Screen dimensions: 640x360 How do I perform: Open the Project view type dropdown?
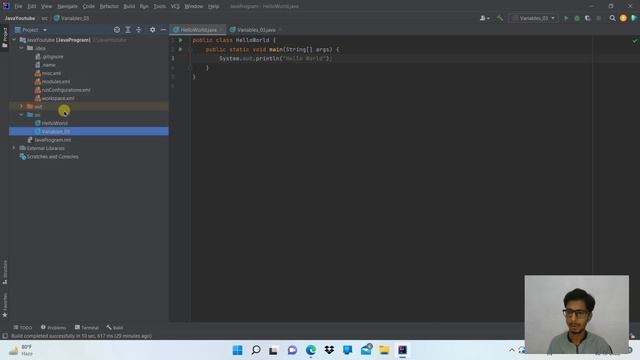pyautogui.click(x=31, y=30)
